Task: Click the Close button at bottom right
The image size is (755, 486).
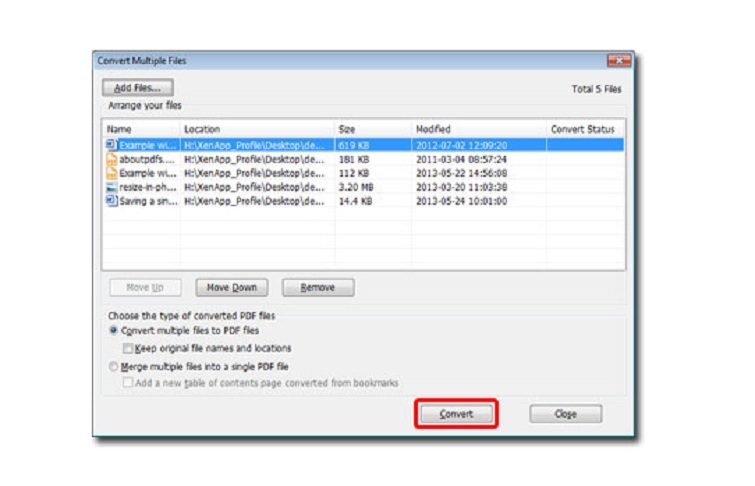Action: [x=565, y=414]
